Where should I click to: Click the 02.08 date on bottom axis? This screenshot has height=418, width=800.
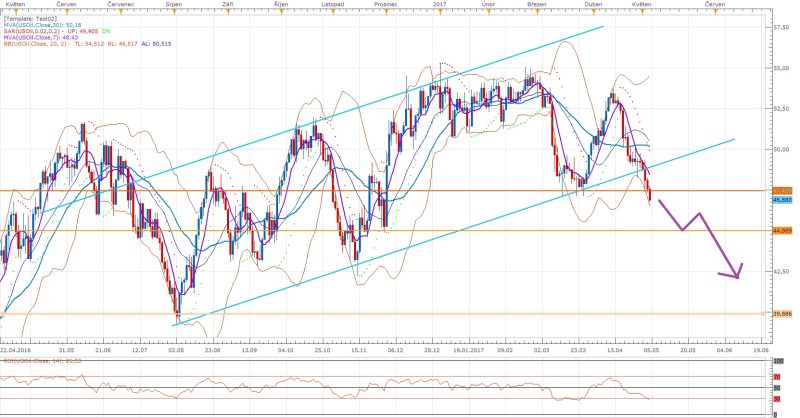(x=176, y=351)
